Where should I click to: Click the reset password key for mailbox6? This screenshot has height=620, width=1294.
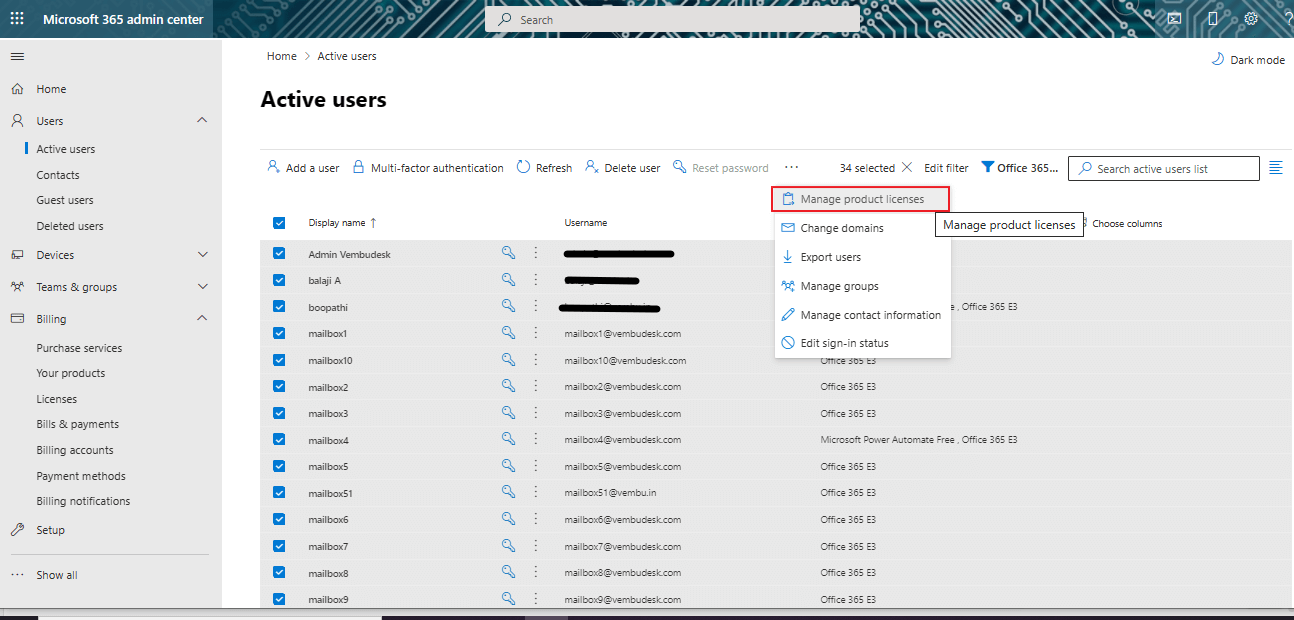[508, 519]
